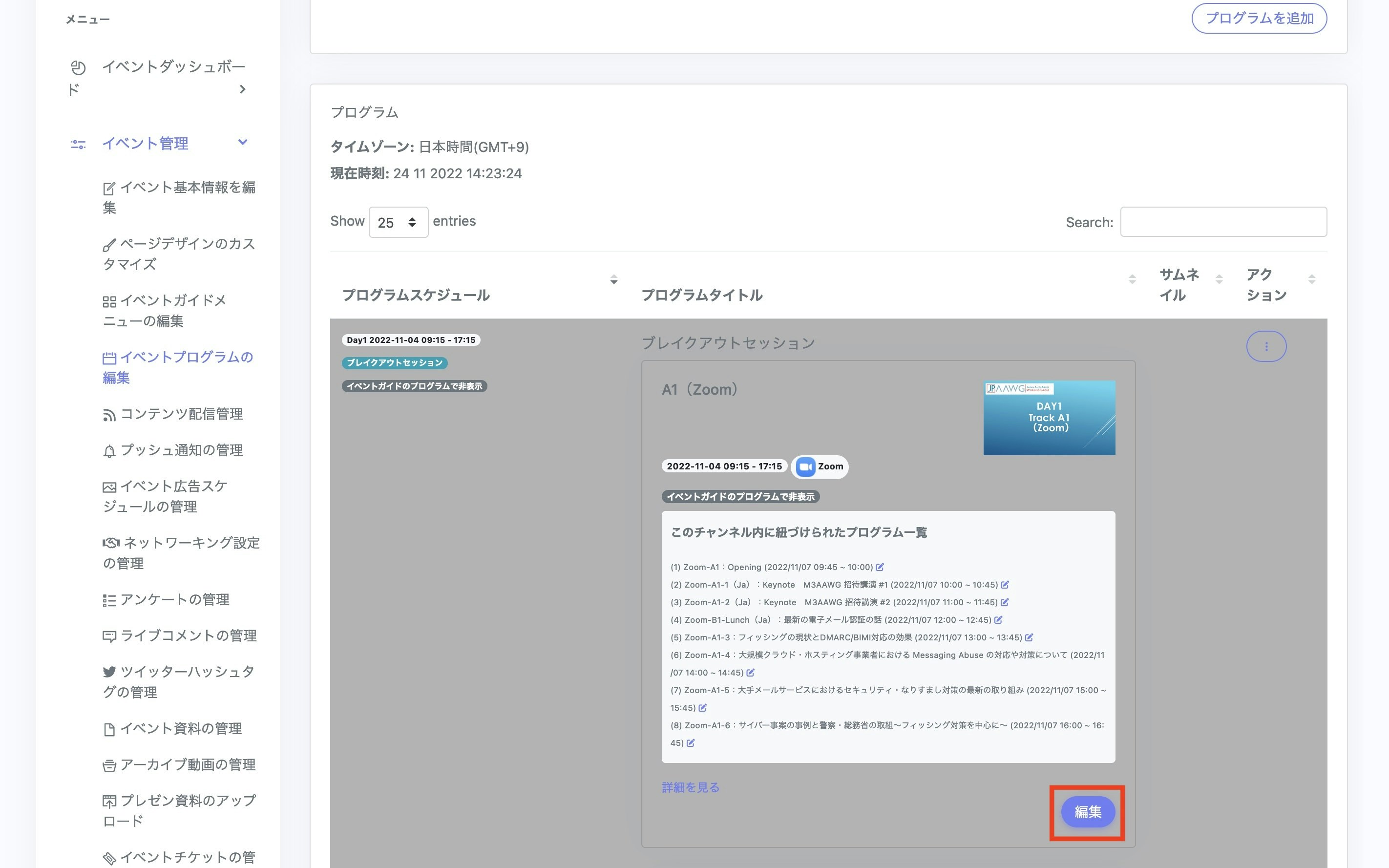Open プッシュ通知の管理 menu item
1389x868 pixels.
181,450
